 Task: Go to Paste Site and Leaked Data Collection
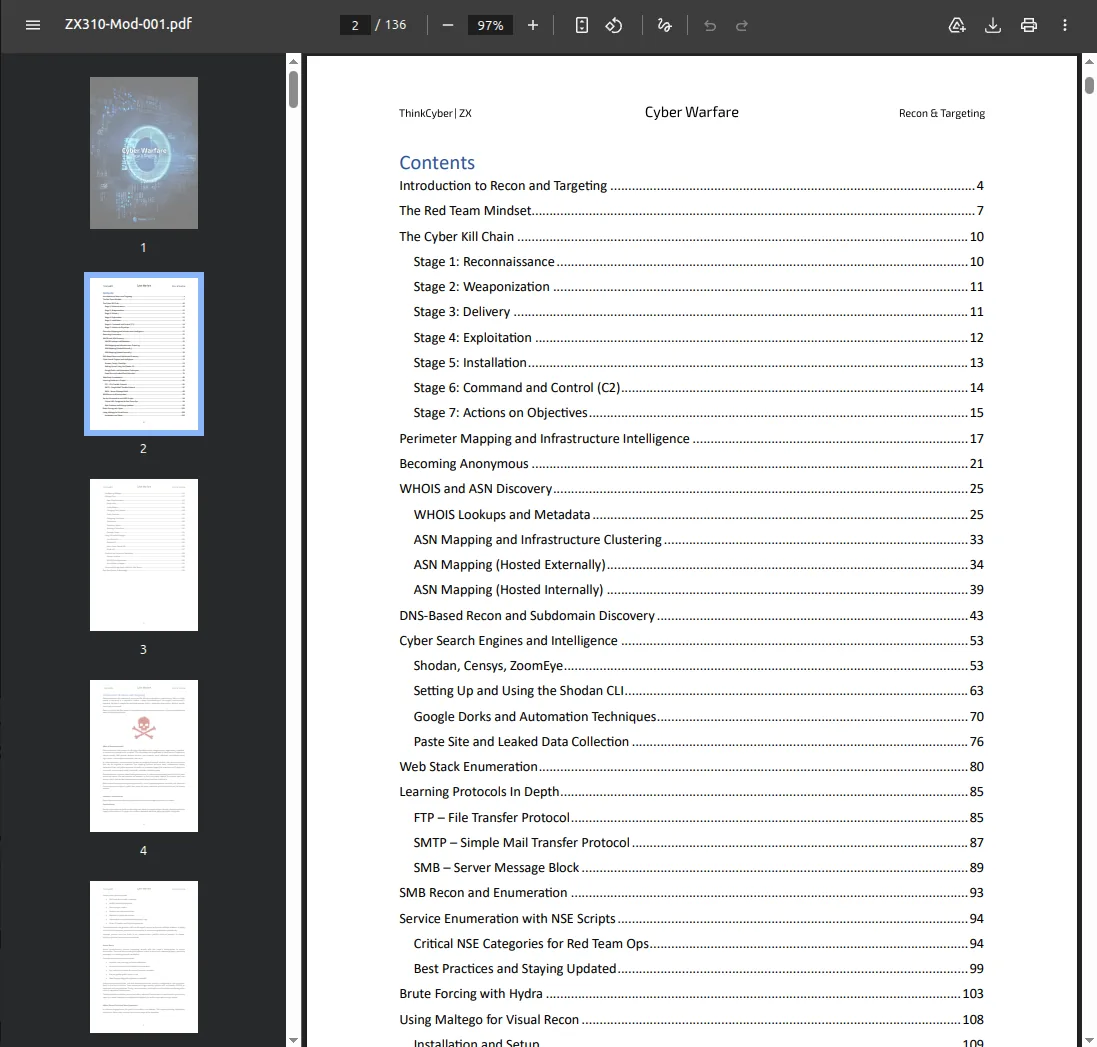coord(698,742)
